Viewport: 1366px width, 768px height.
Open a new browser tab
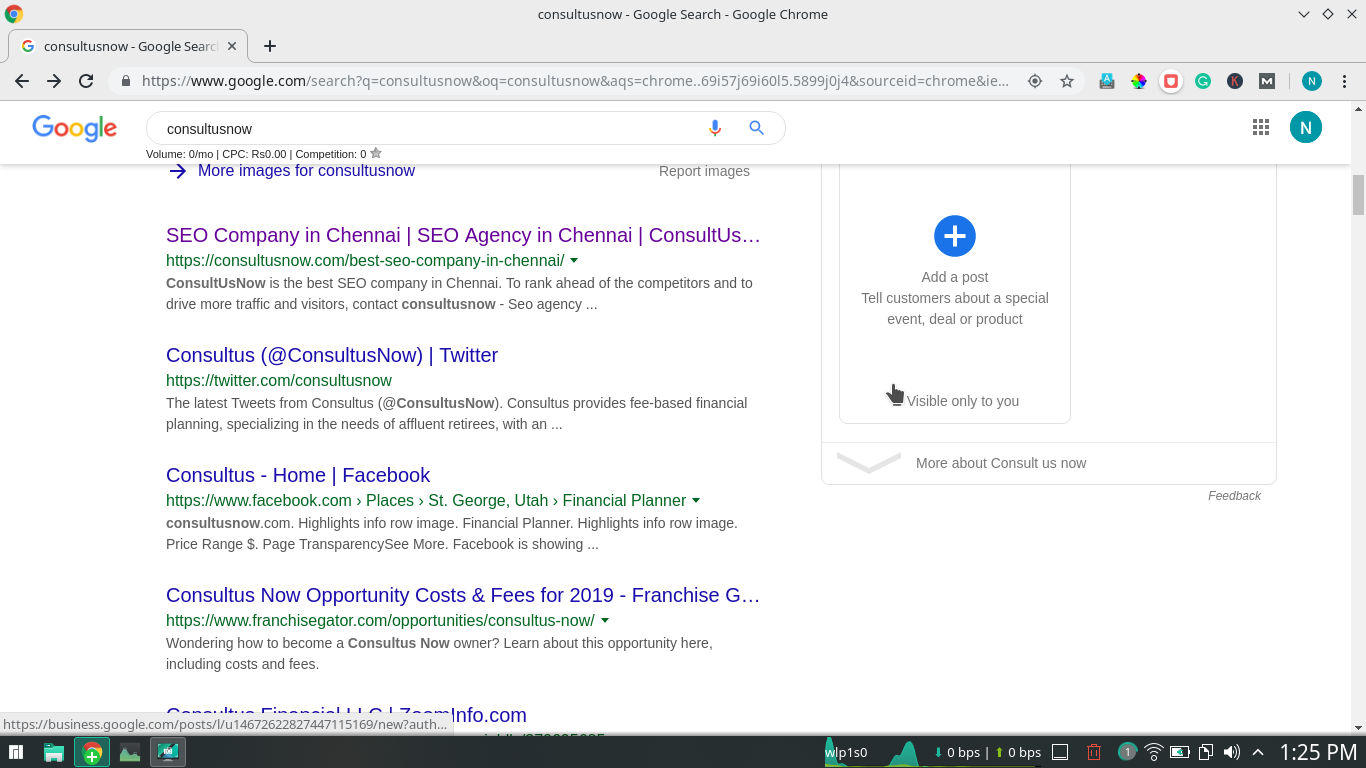point(270,46)
